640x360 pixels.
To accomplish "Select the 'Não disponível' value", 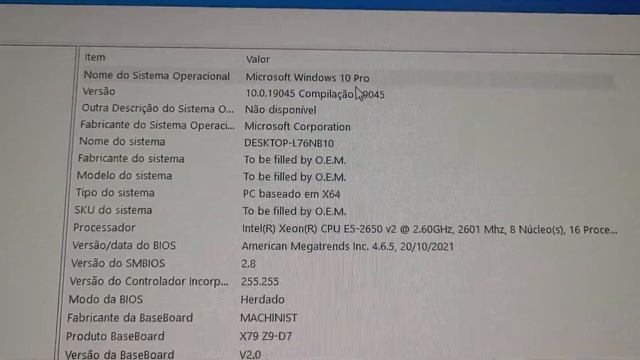I will tap(280, 110).
